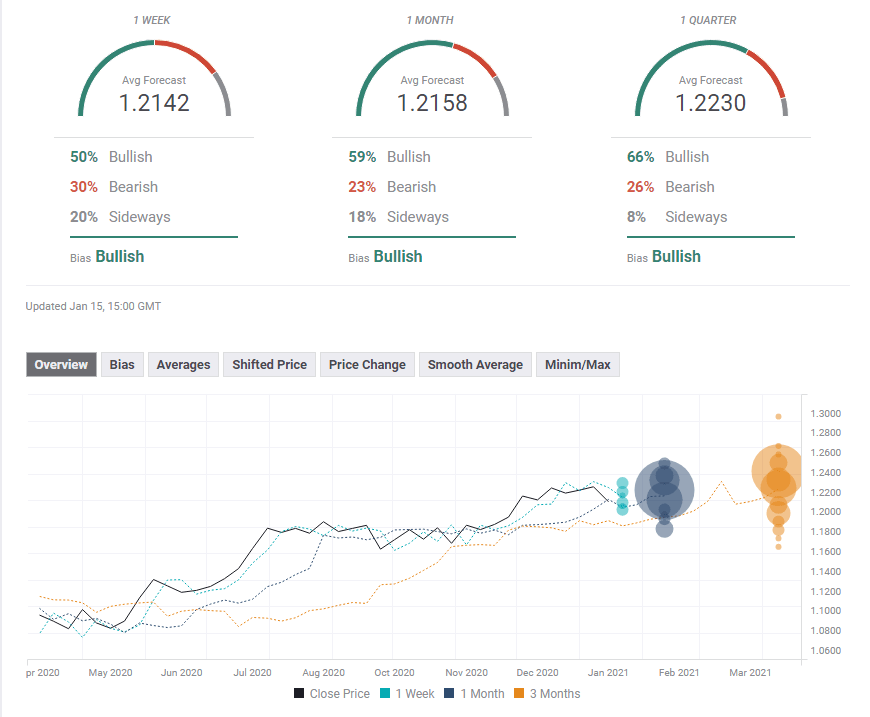
Task: Click the orange 3 Months legend swatch
Action: pyautogui.click(x=521, y=693)
